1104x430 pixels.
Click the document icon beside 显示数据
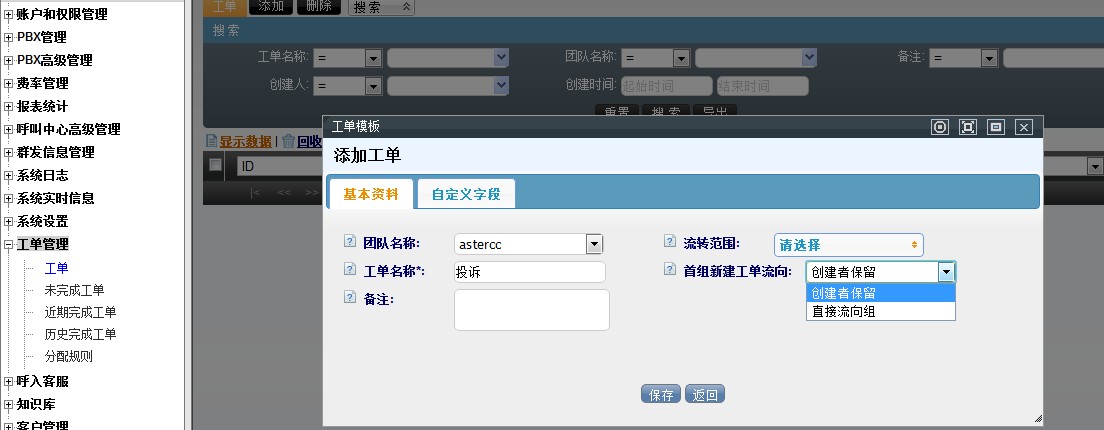tap(211, 141)
